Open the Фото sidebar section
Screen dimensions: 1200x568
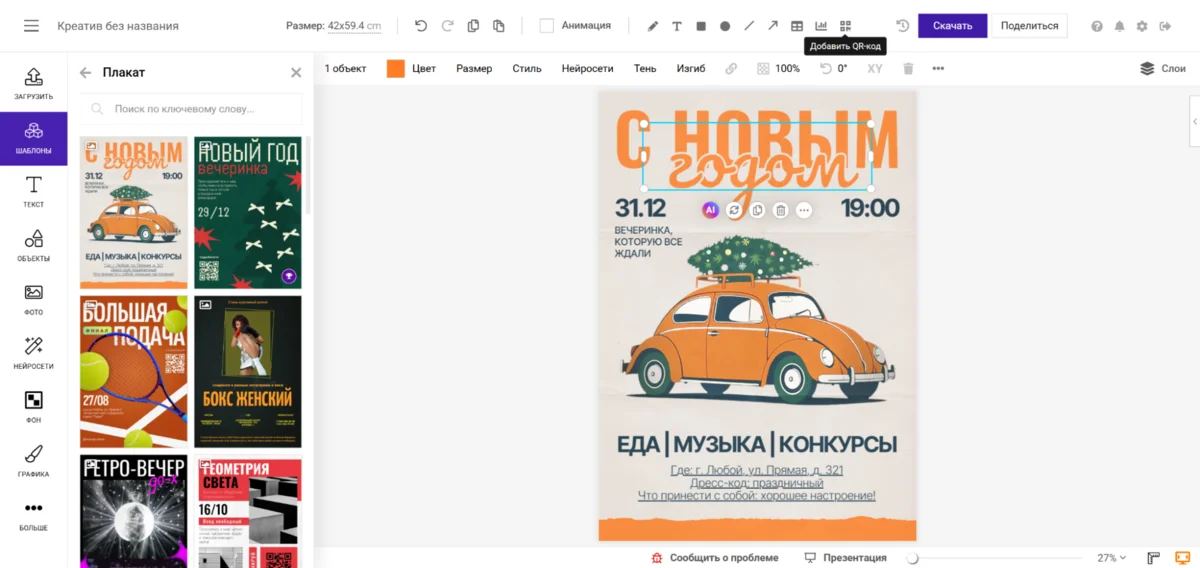[34, 300]
